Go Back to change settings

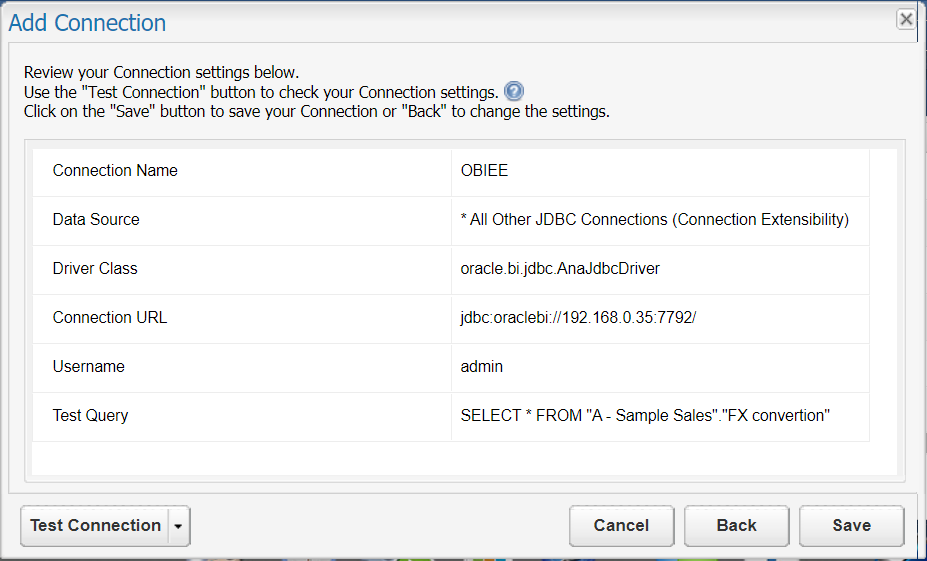pos(737,526)
